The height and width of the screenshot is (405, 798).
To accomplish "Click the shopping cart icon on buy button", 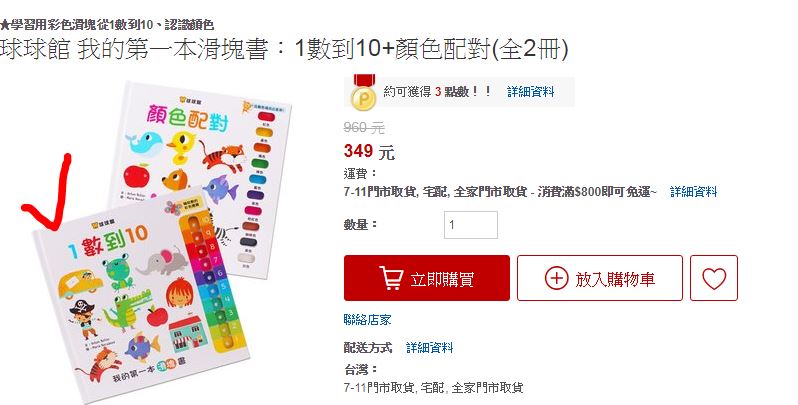I will (391, 278).
